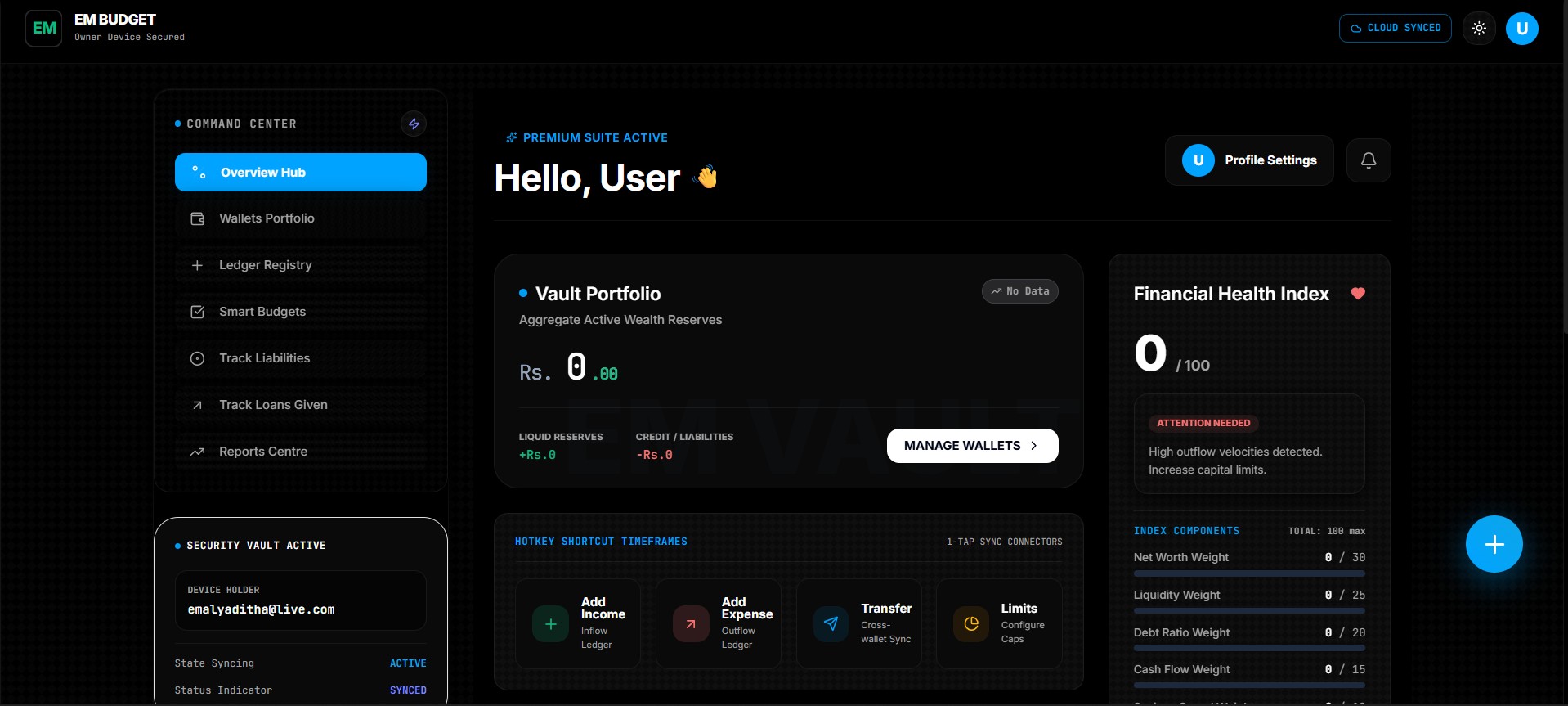This screenshot has height=706, width=1568.
Task: Click the Transfer cross-wallet sync card
Action: coord(859,623)
